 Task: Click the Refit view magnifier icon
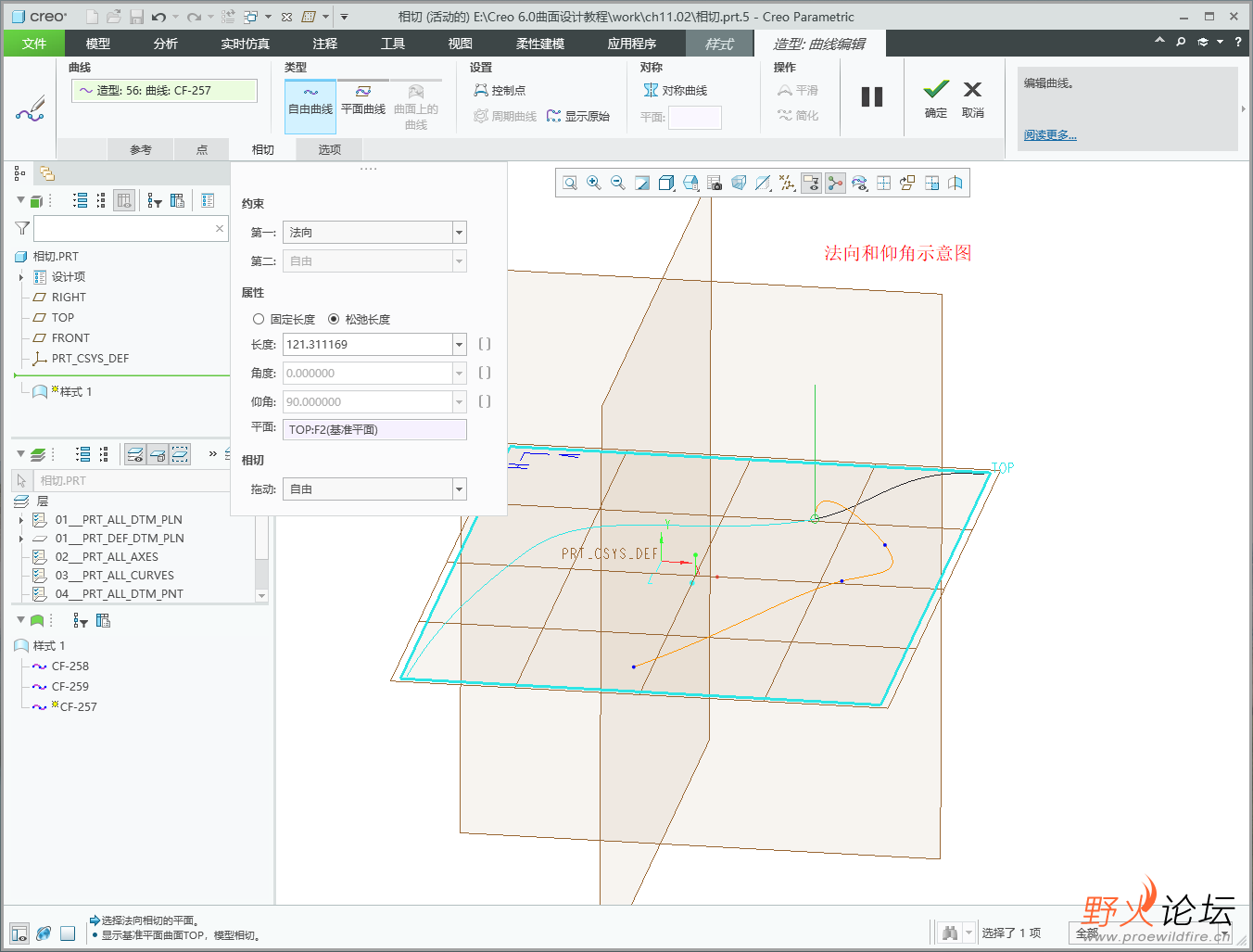(x=570, y=184)
